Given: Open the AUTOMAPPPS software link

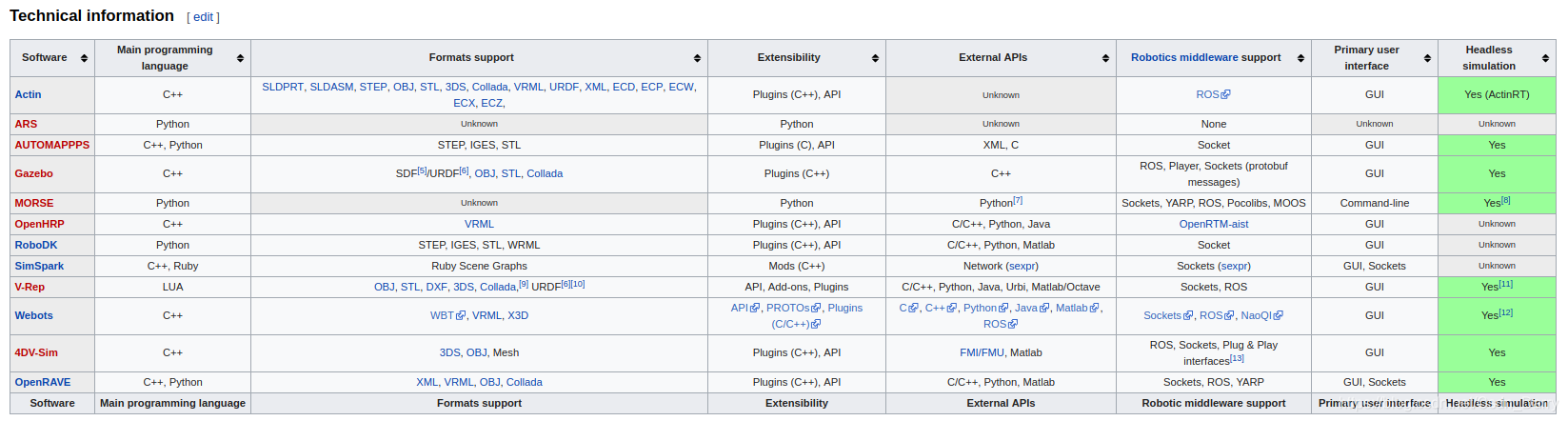Looking at the screenshot, I should coord(52,145).
